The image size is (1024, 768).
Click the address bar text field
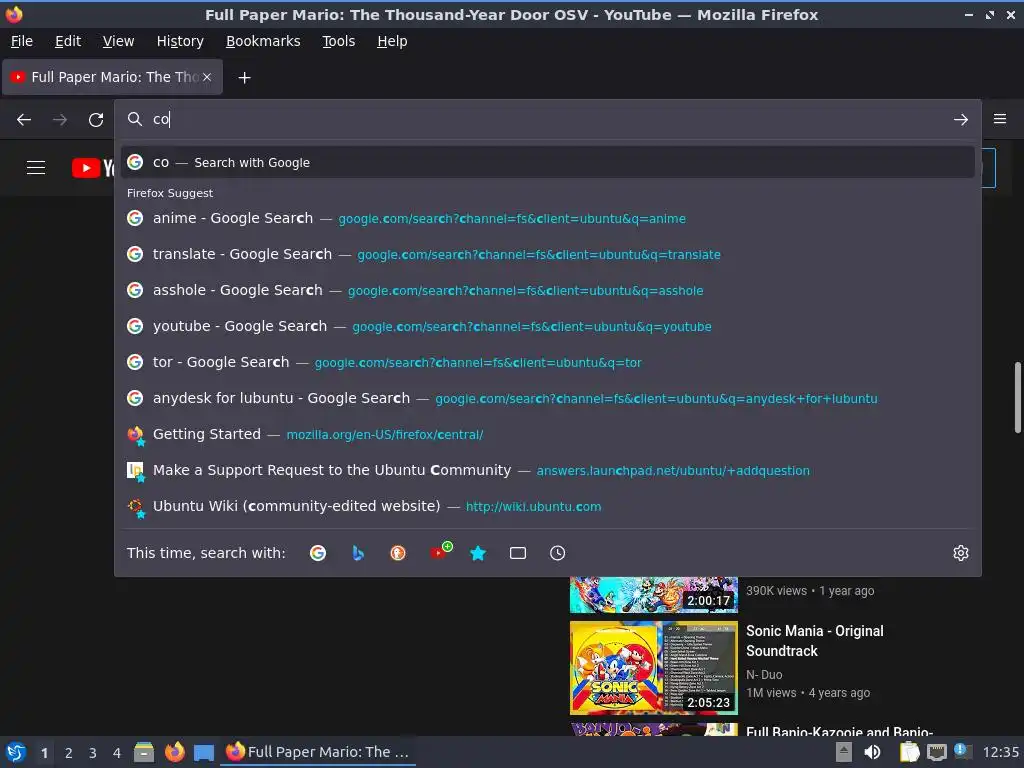pos(547,120)
